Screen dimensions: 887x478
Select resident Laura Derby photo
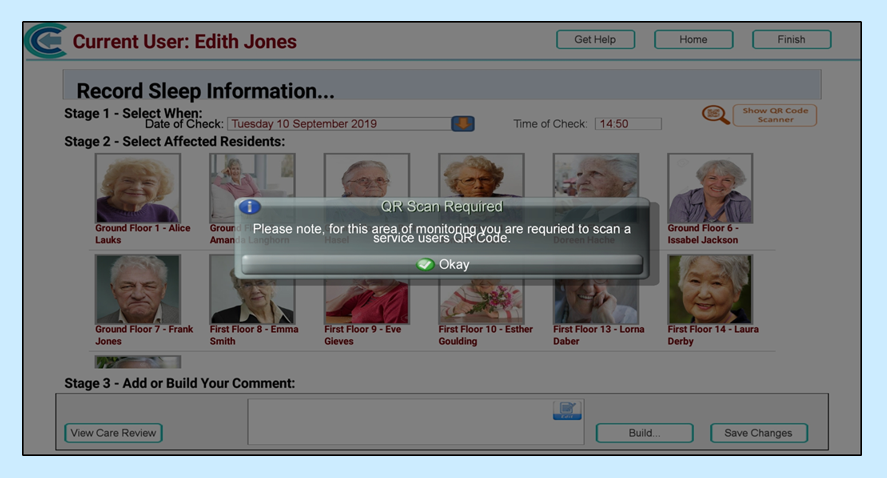coord(710,289)
